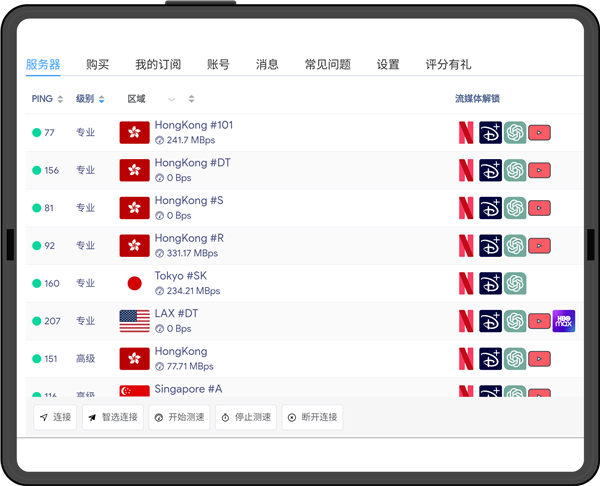The image size is (600, 486).
Task: Switch to the 设置 tab
Action: point(388,64)
